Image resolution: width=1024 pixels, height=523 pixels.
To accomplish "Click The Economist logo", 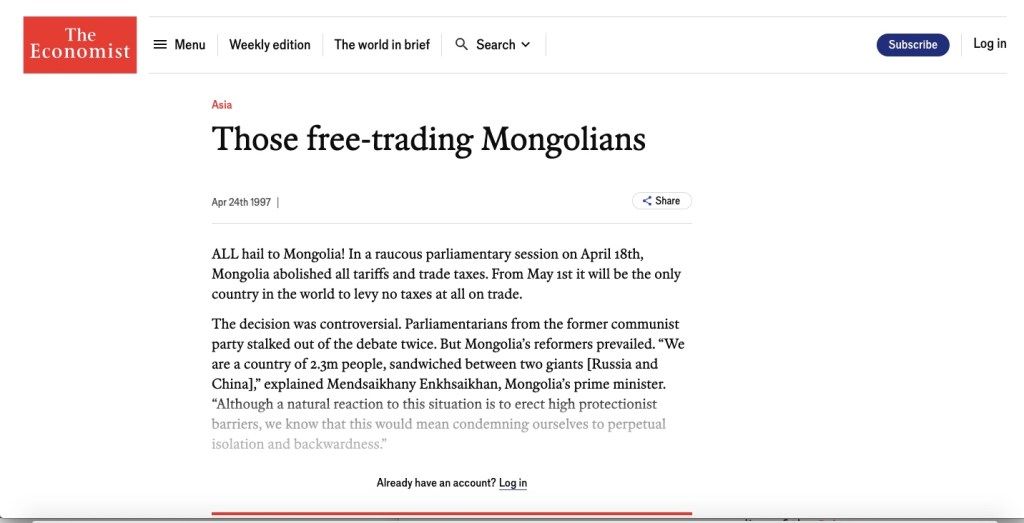I will (80, 45).
